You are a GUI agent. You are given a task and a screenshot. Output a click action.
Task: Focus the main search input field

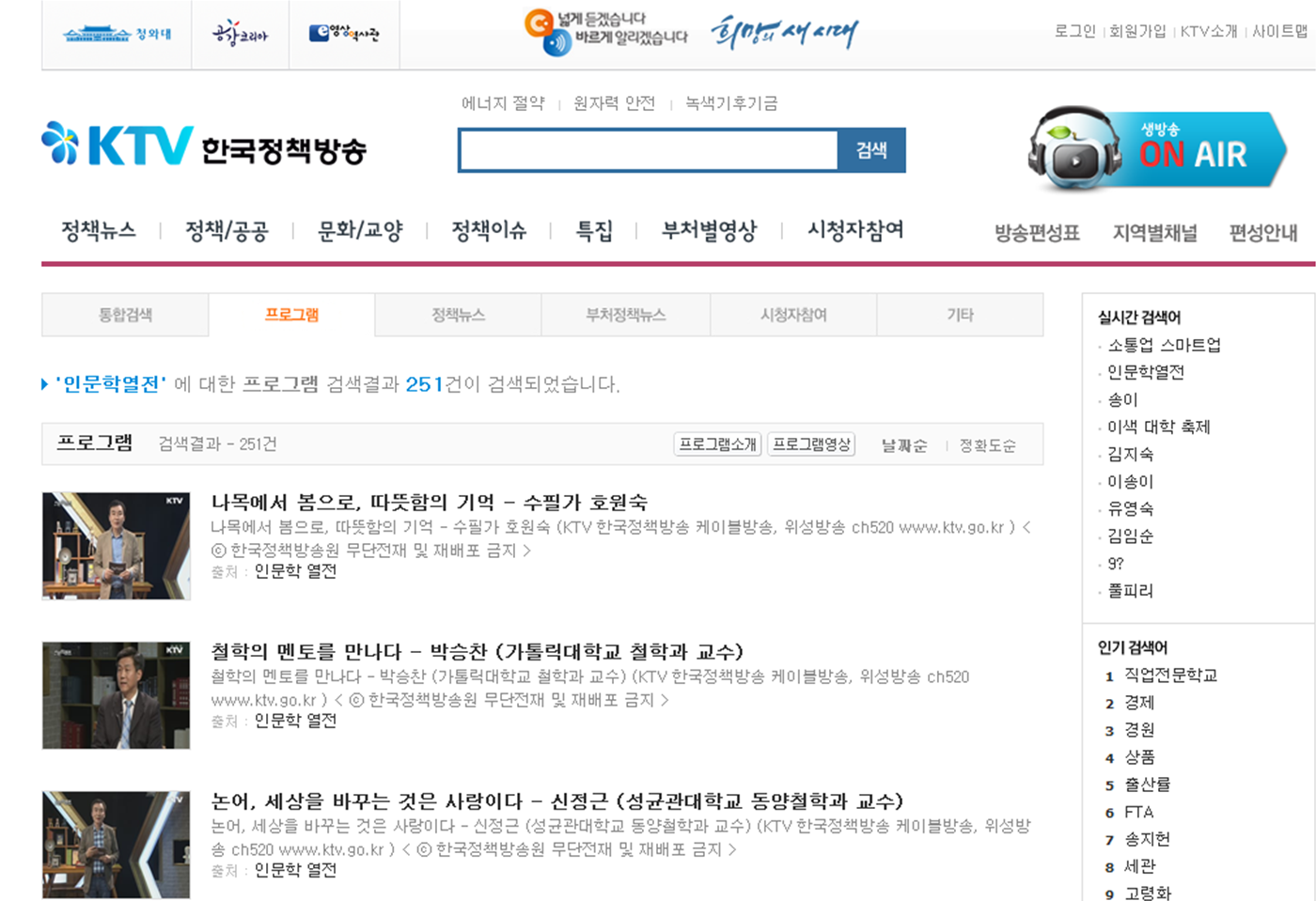point(648,150)
